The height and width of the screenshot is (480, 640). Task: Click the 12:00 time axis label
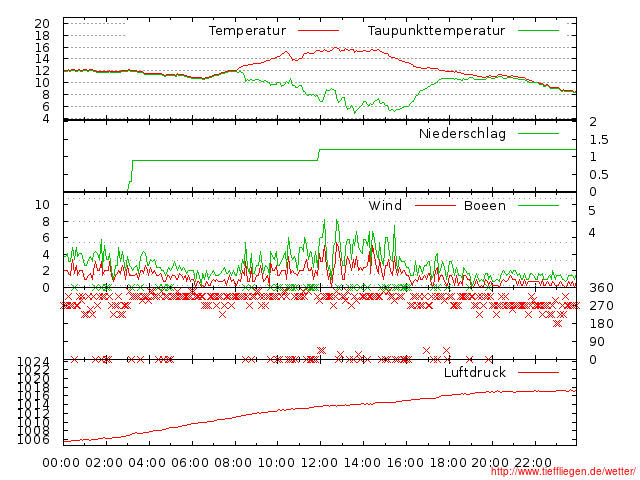point(319,463)
